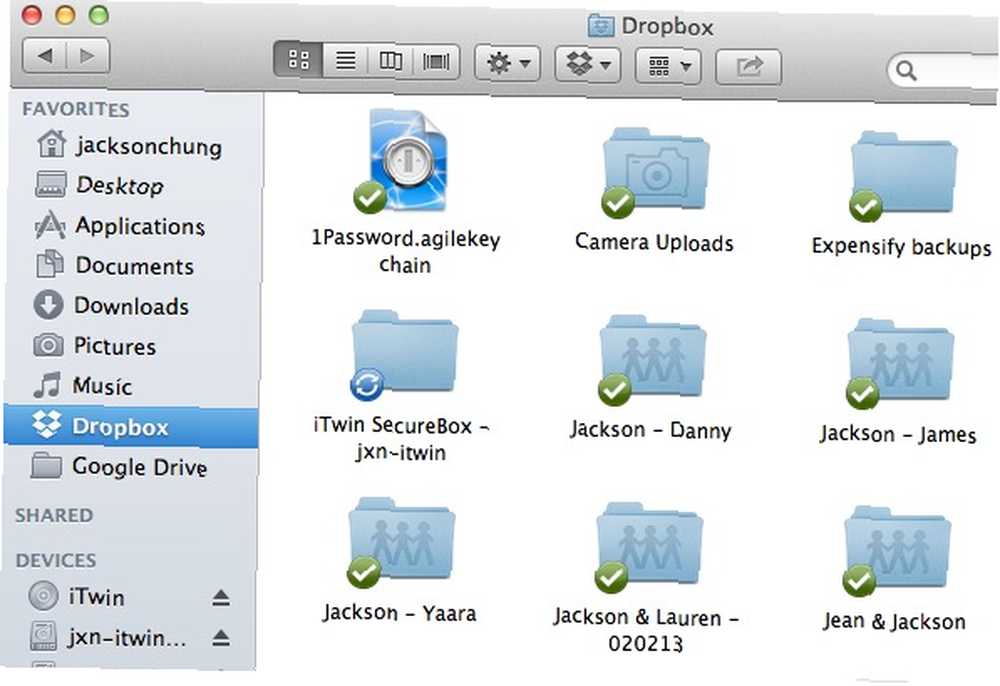1000x686 pixels.
Task: Select Documents in sidebar
Action: pyautogui.click(x=115, y=265)
